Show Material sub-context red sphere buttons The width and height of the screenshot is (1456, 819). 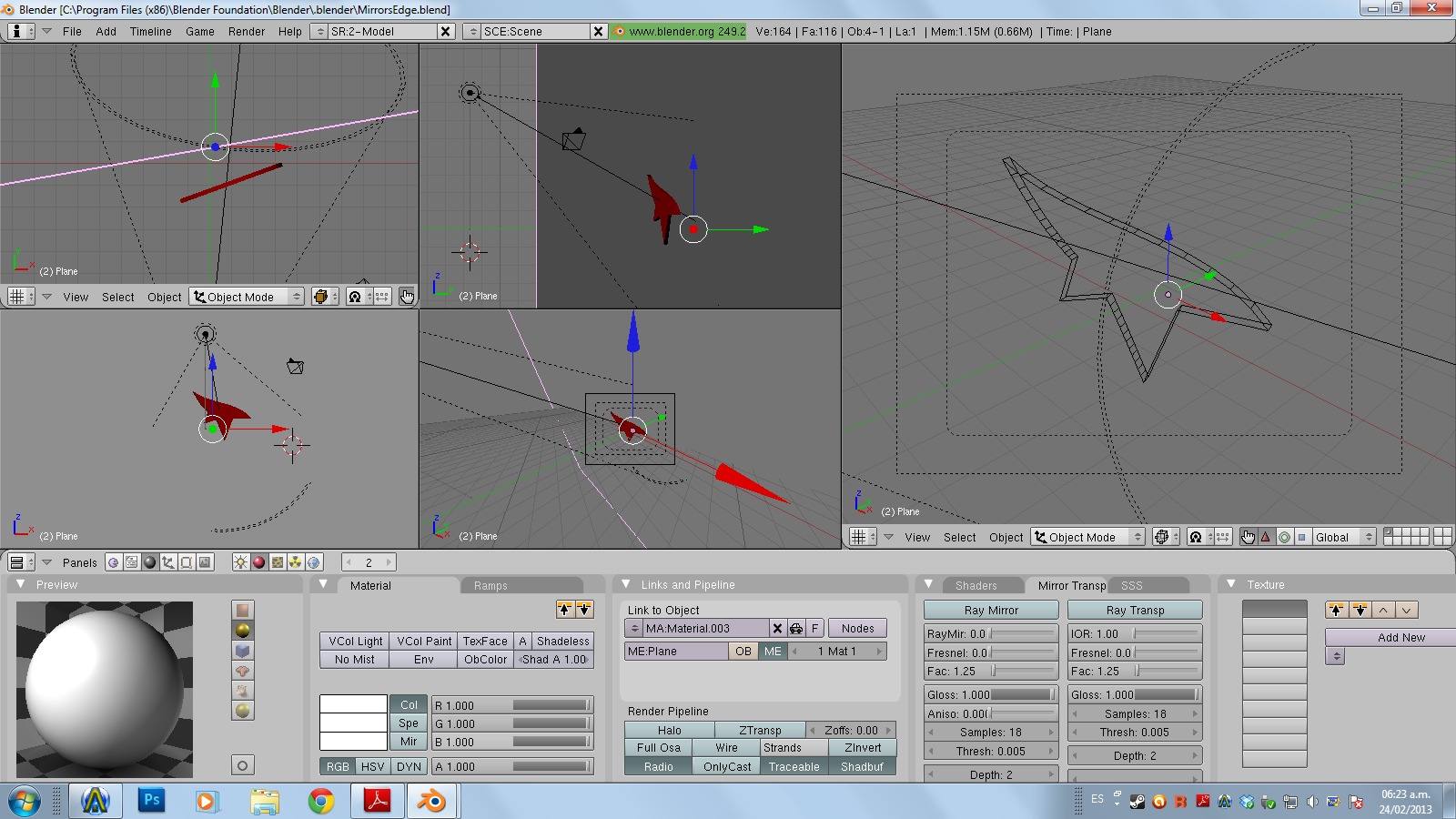(258, 562)
